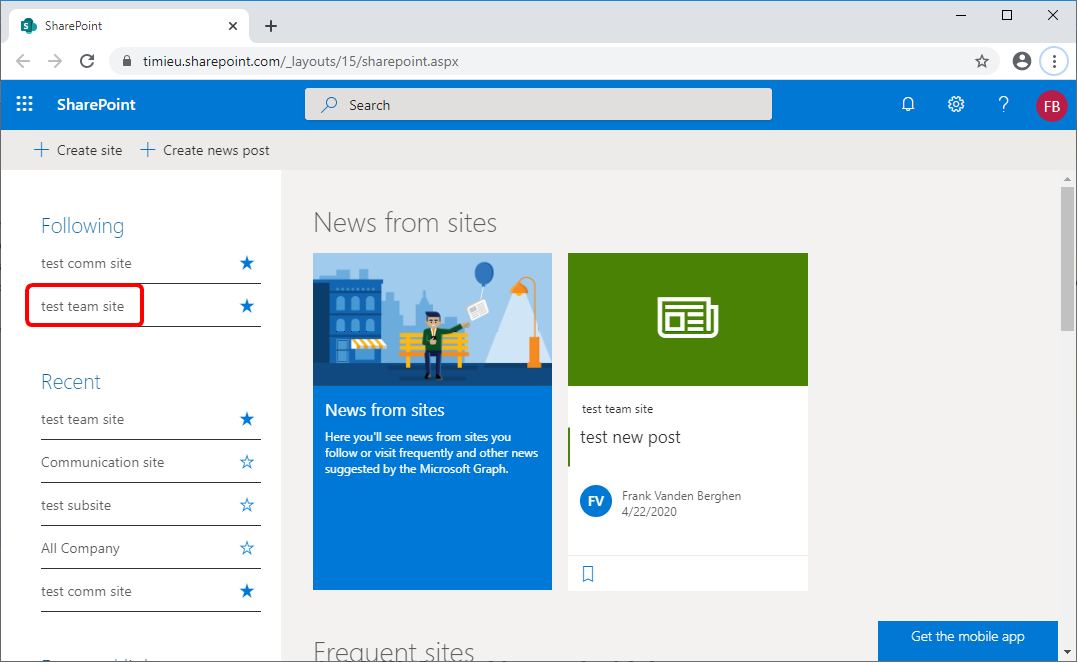1078x663 pixels.
Task: Reload the SharePoint page
Action: [87, 61]
